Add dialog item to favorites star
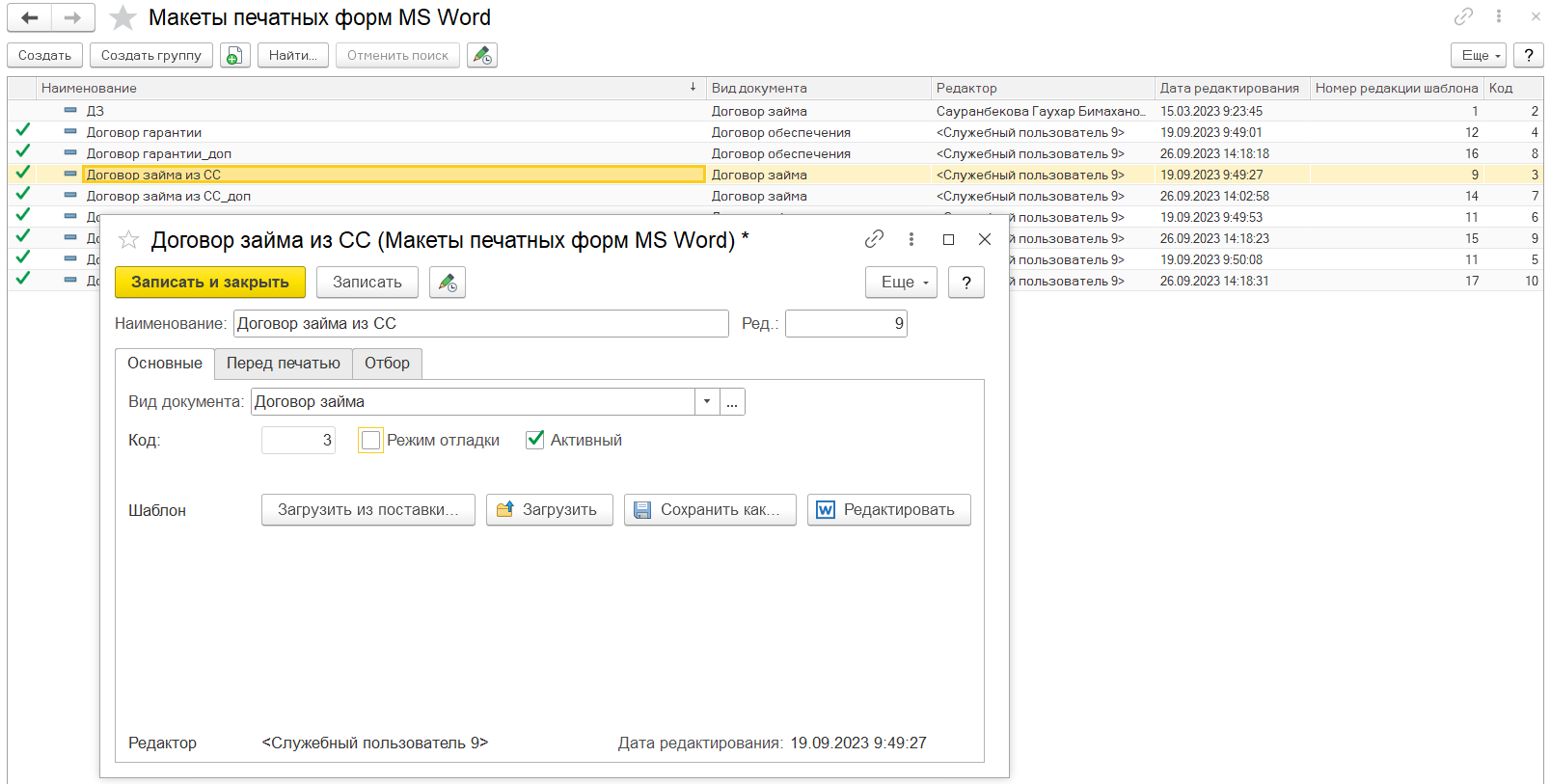Image resolution: width=1550 pixels, height=784 pixels. 129,239
